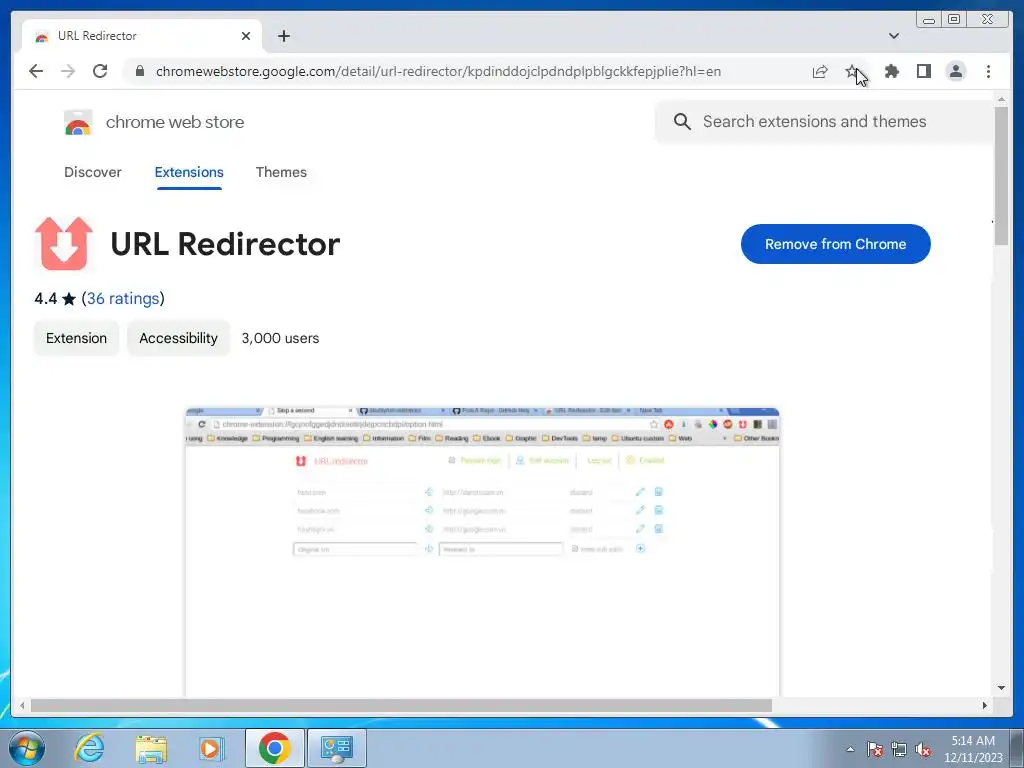Go back to previous page
The image size is (1024, 768).
36,71
